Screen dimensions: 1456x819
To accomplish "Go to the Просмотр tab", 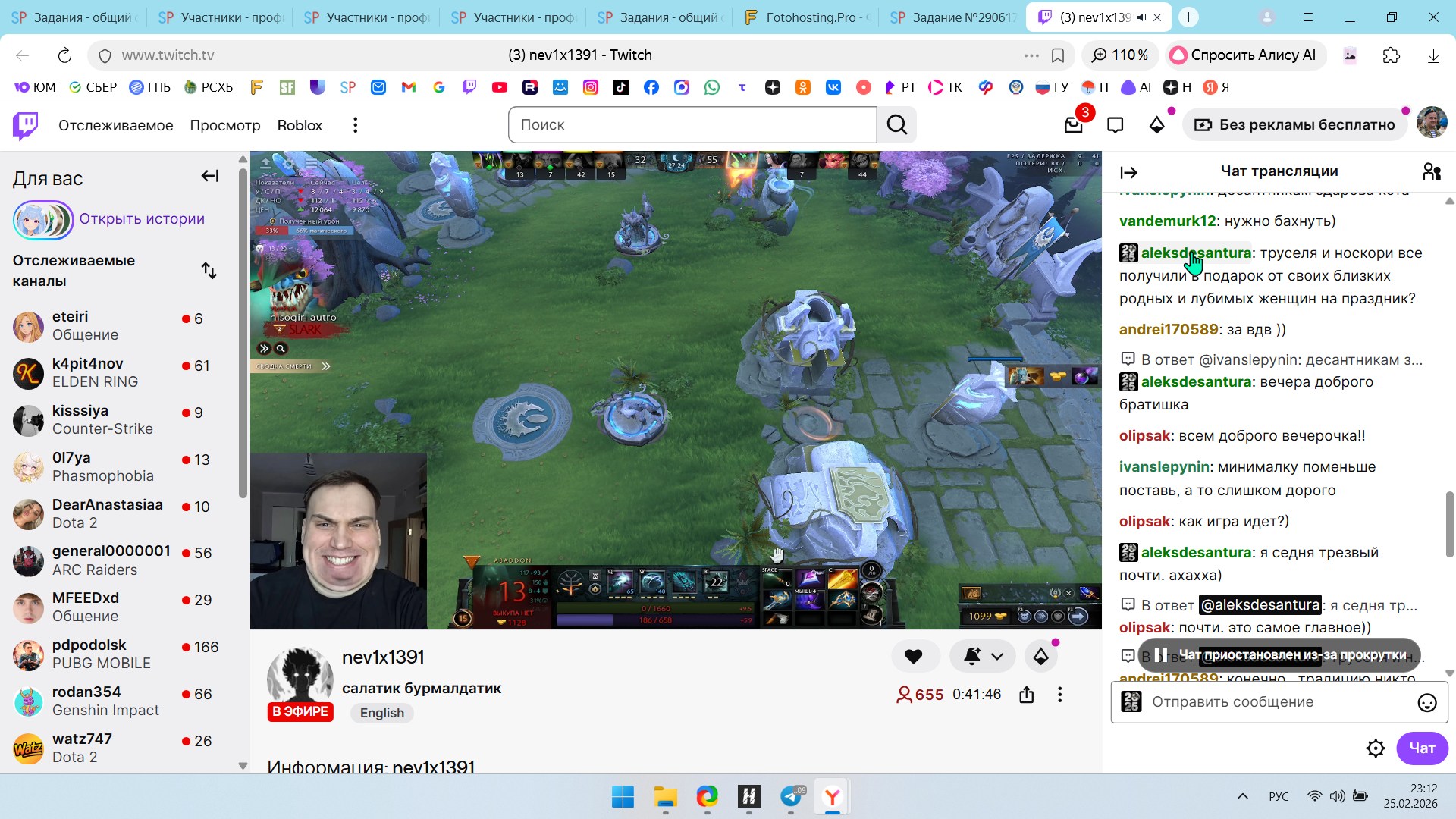I will (x=224, y=125).
